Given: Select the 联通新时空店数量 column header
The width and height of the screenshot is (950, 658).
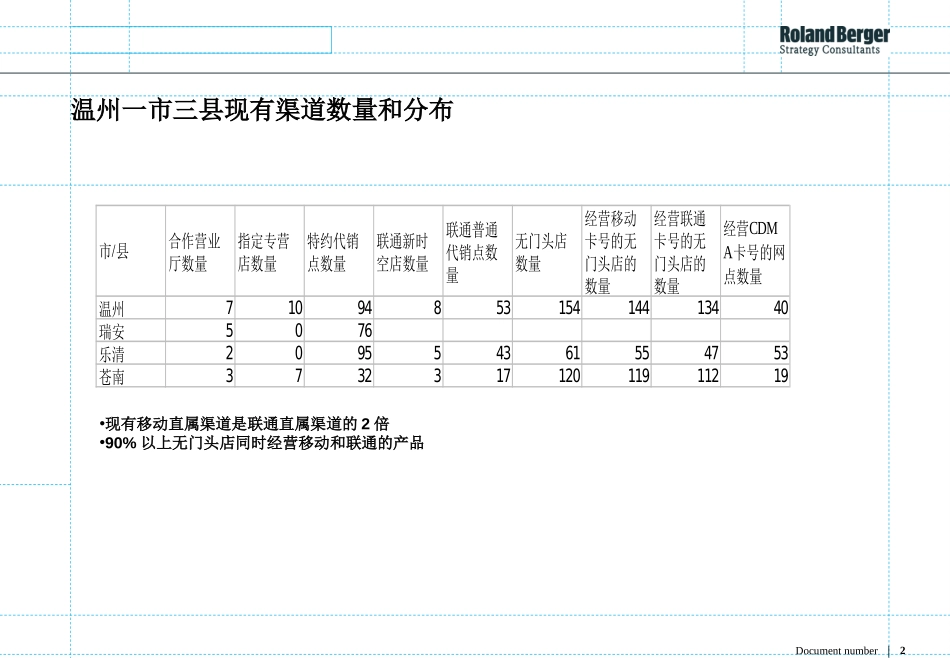Looking at the screenshot, I should (x=408, y=251).
